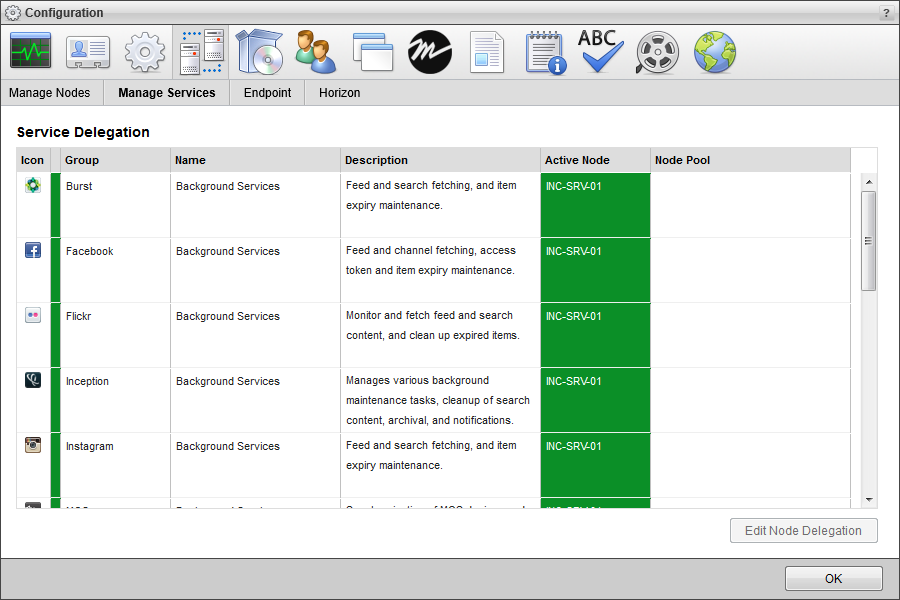The height and width of the screenshot is (600, 900).
Task: Switch to the Manage Nodes tab
Action: pyautogui.click(x=50, y=92)
